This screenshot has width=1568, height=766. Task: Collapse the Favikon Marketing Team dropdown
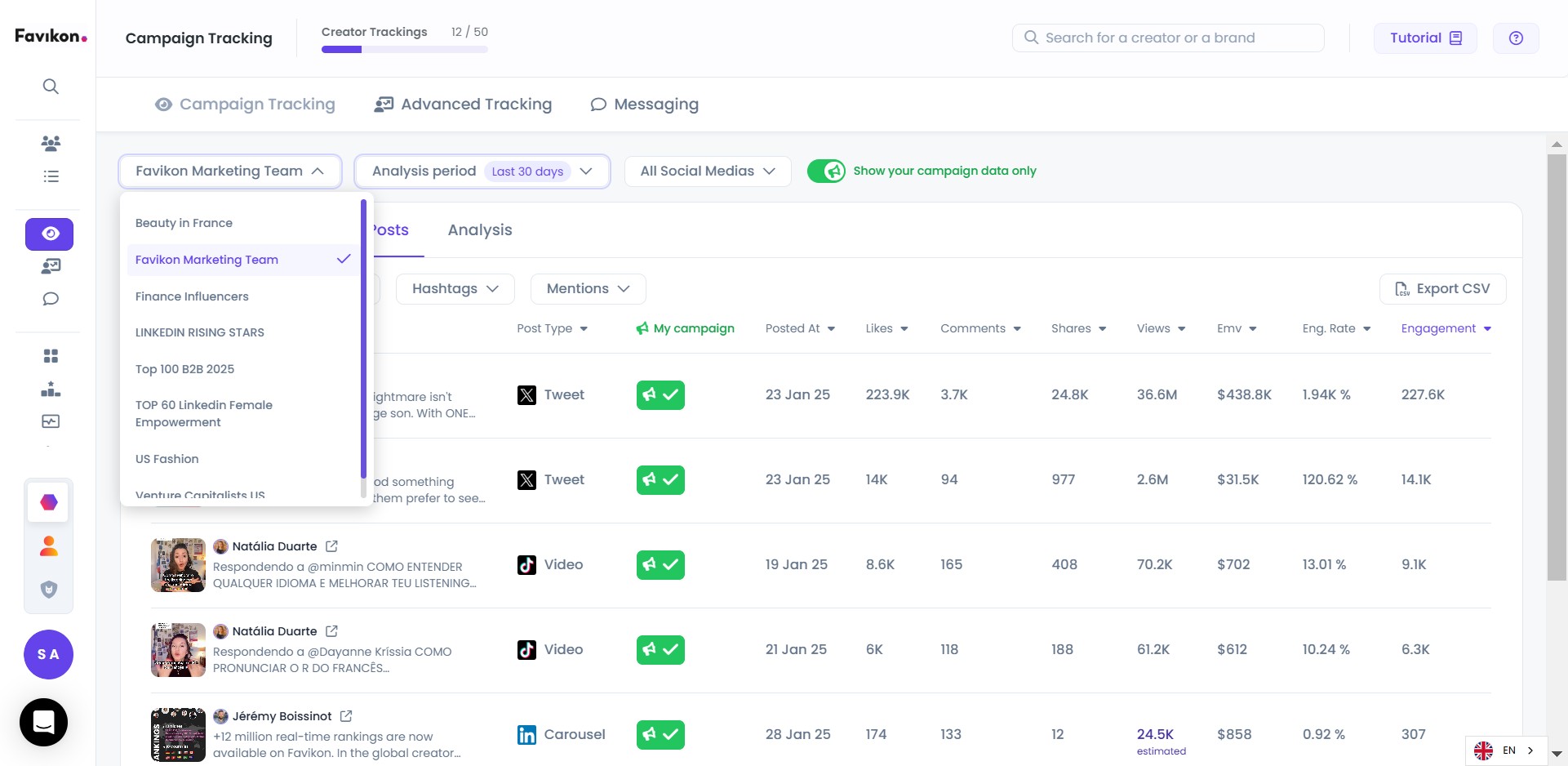click(230, 171)
